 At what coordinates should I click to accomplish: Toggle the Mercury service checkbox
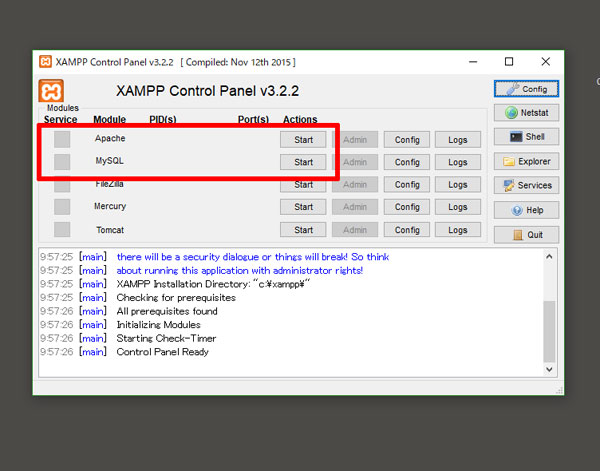click(62, 207)
